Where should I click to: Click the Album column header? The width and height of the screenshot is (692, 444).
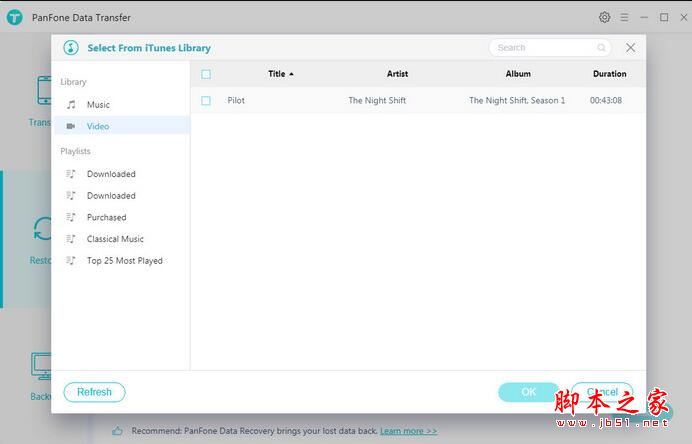point(518,74)
